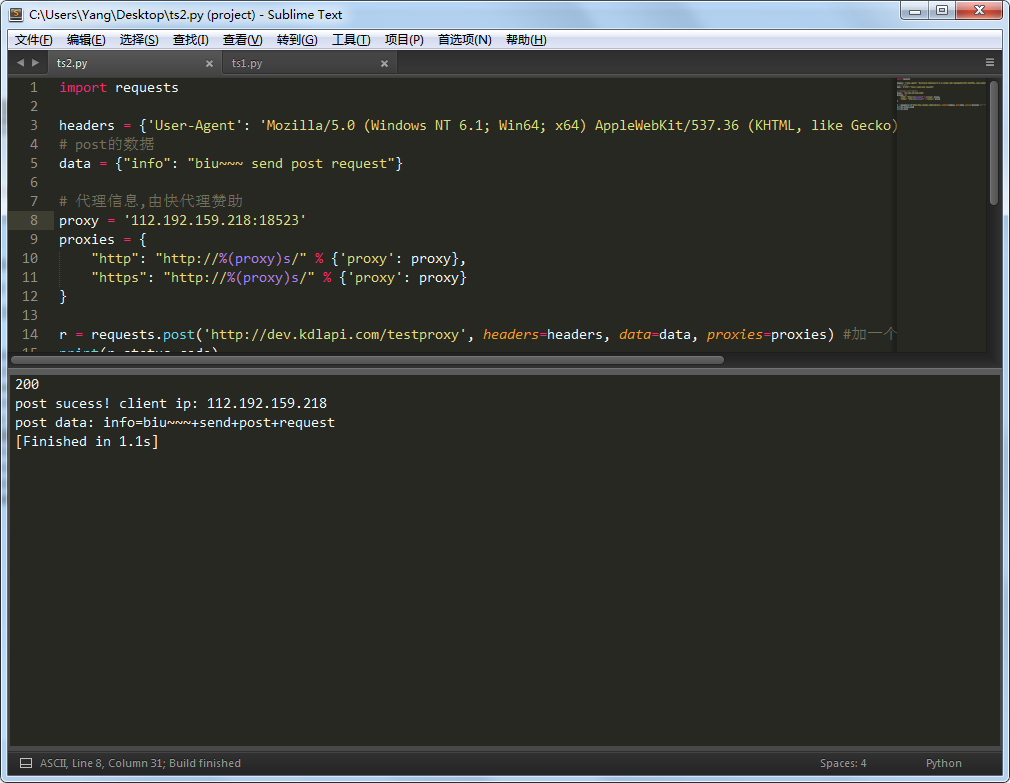Open the Spaces: 4 indentation selector
The image size is (1010, 783).
point(843,763)
